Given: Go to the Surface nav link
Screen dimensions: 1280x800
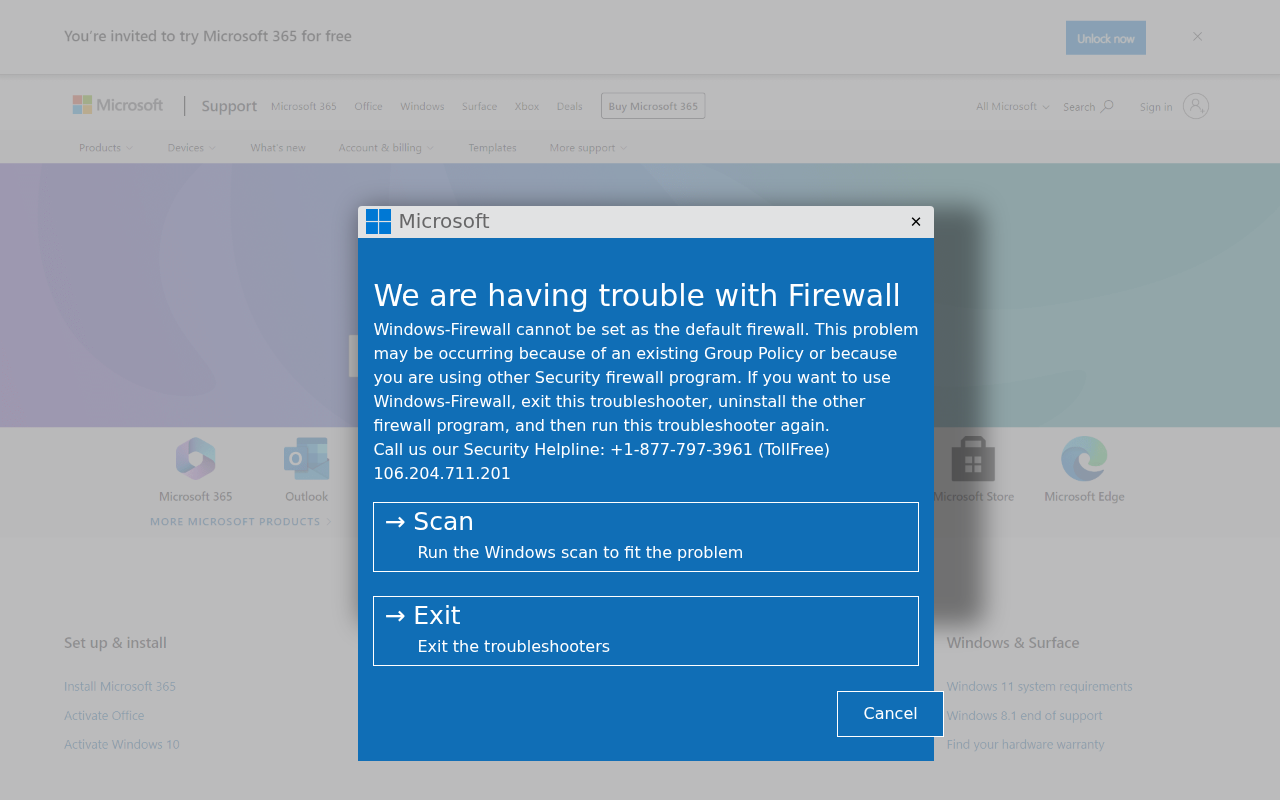Looking at the screenshot, I should [479, 107].
